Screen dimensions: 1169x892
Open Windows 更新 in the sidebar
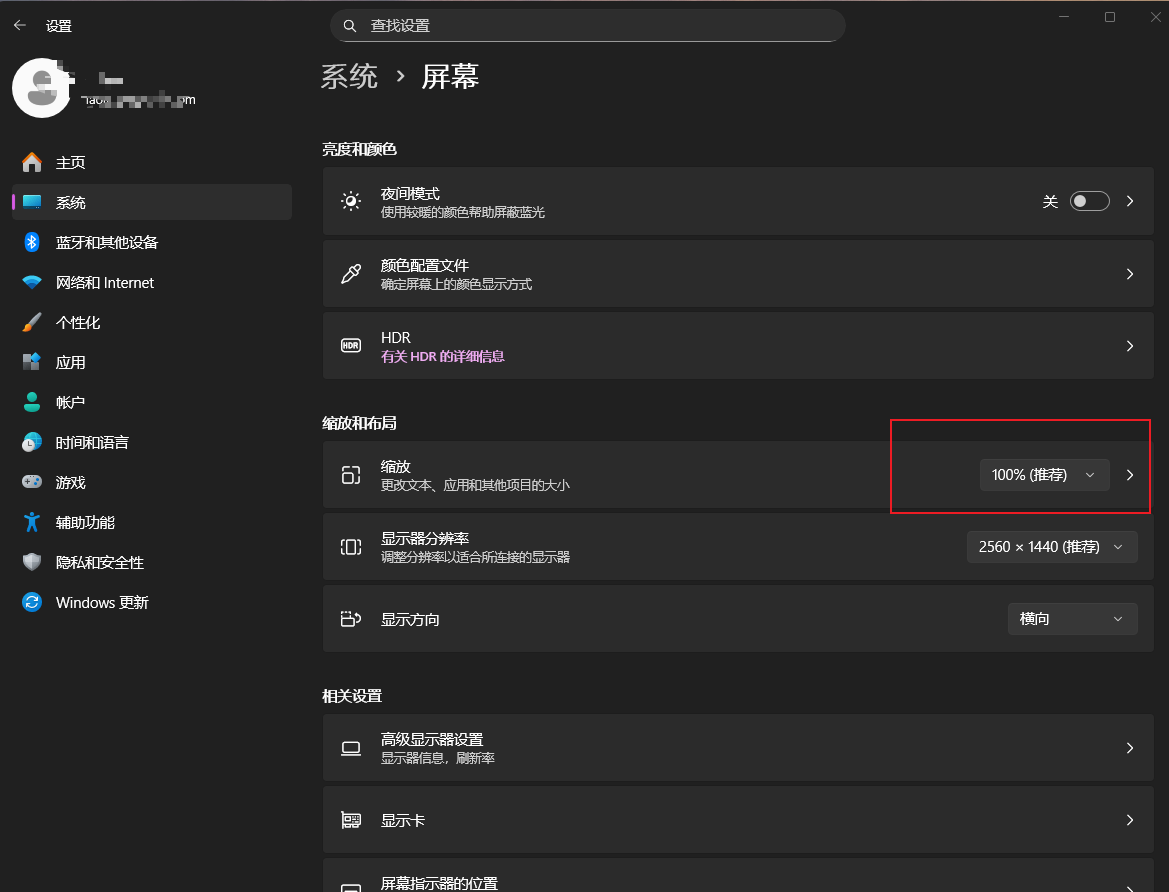(152, 603)
